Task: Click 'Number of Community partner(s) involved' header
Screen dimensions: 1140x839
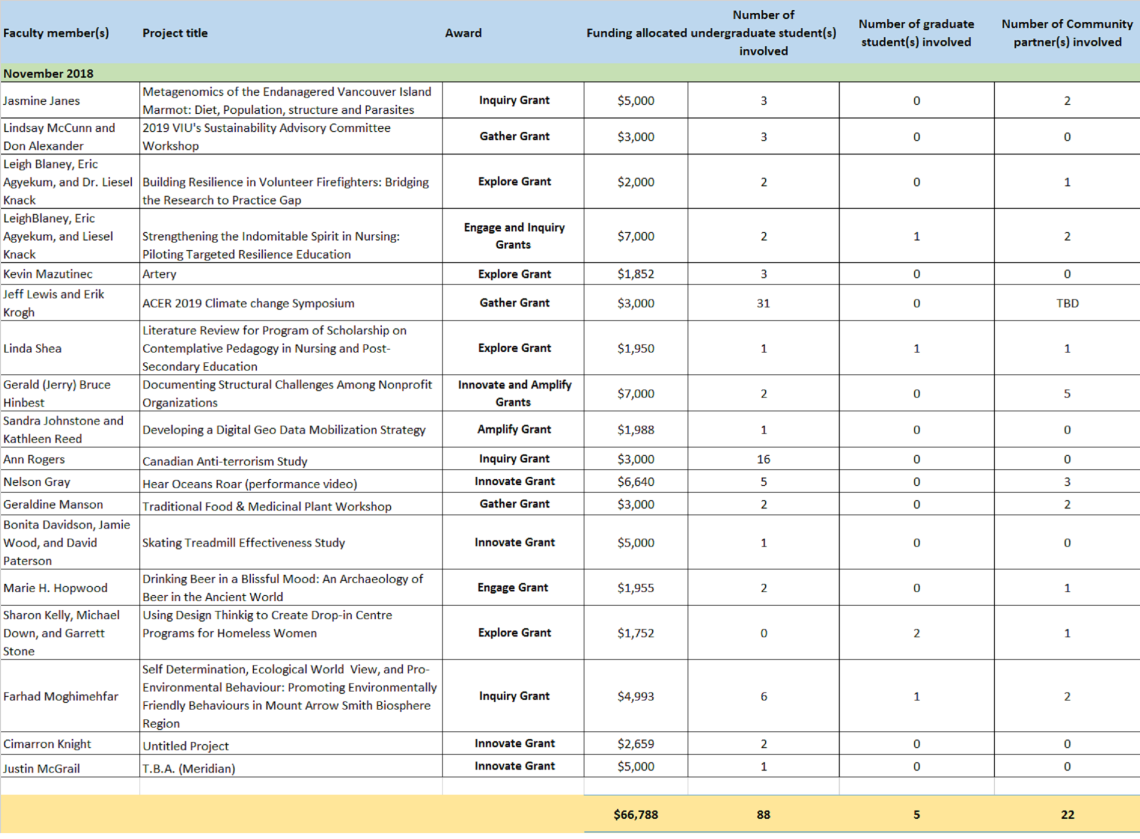Action: 1067,33
